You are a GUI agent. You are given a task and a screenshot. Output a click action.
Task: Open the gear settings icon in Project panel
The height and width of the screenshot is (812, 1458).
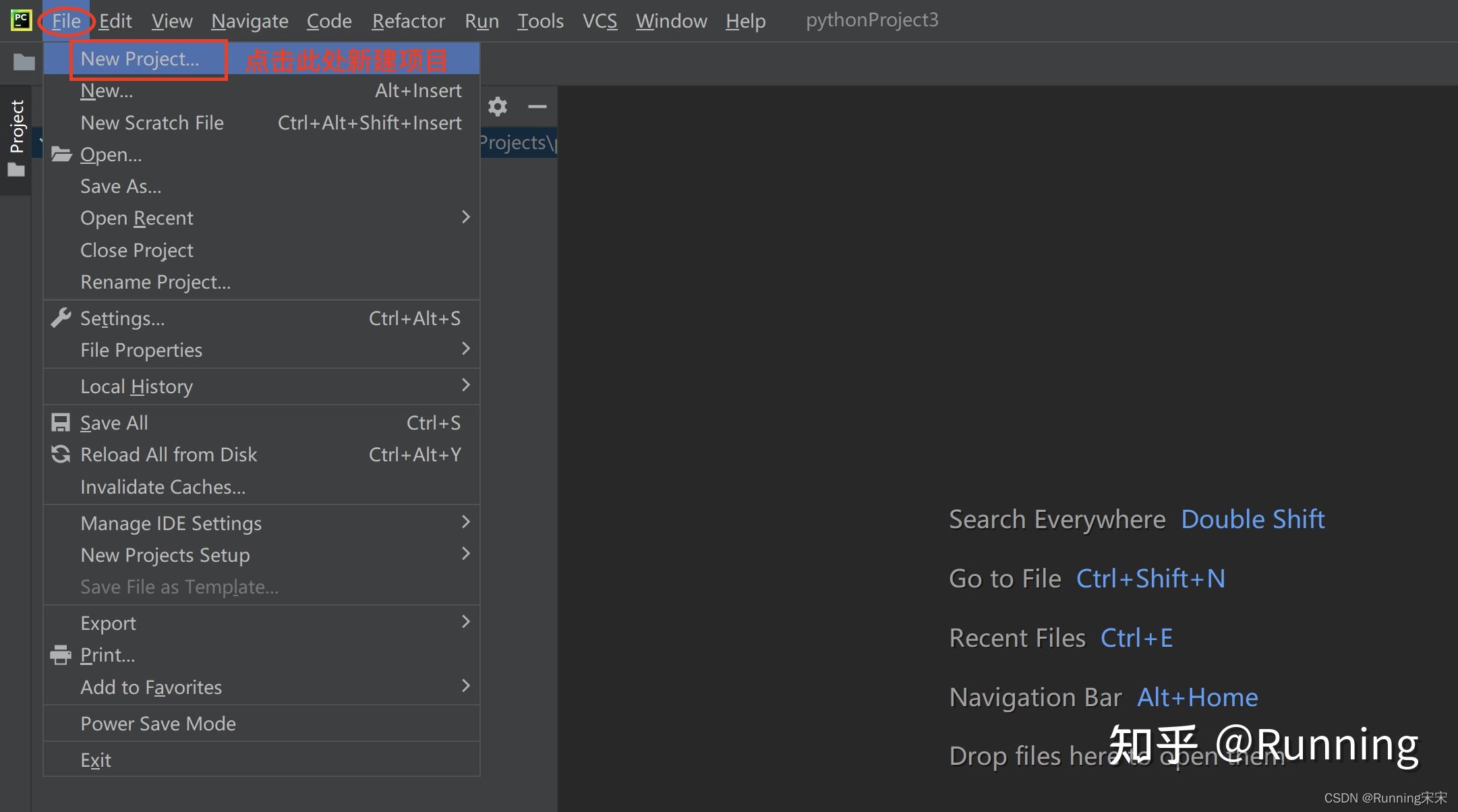[x=497, y=107]
